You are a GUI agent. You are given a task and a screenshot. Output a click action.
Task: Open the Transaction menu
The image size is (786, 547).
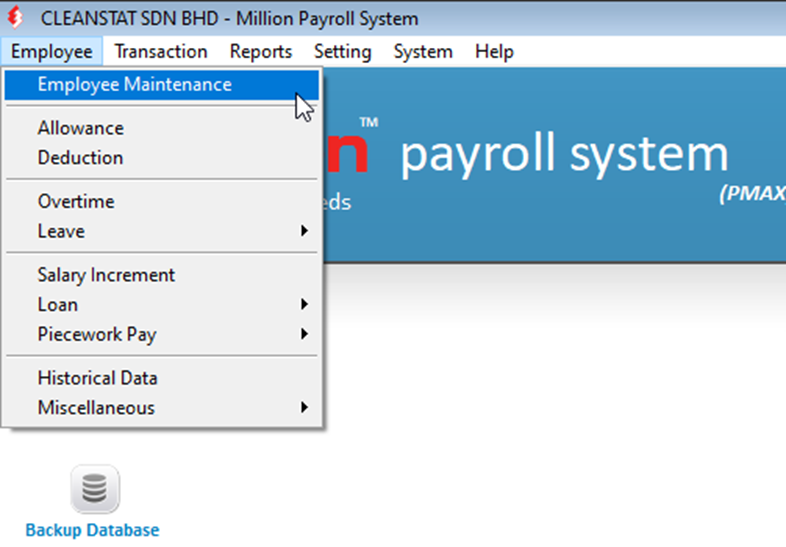(x=161, y=51)
